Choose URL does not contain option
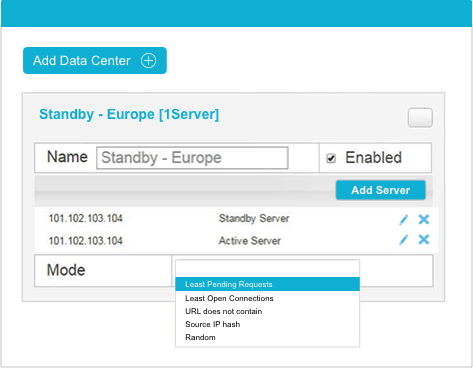Screen dimensions: 473x368 pyautogui.click(x=267, y=311)
